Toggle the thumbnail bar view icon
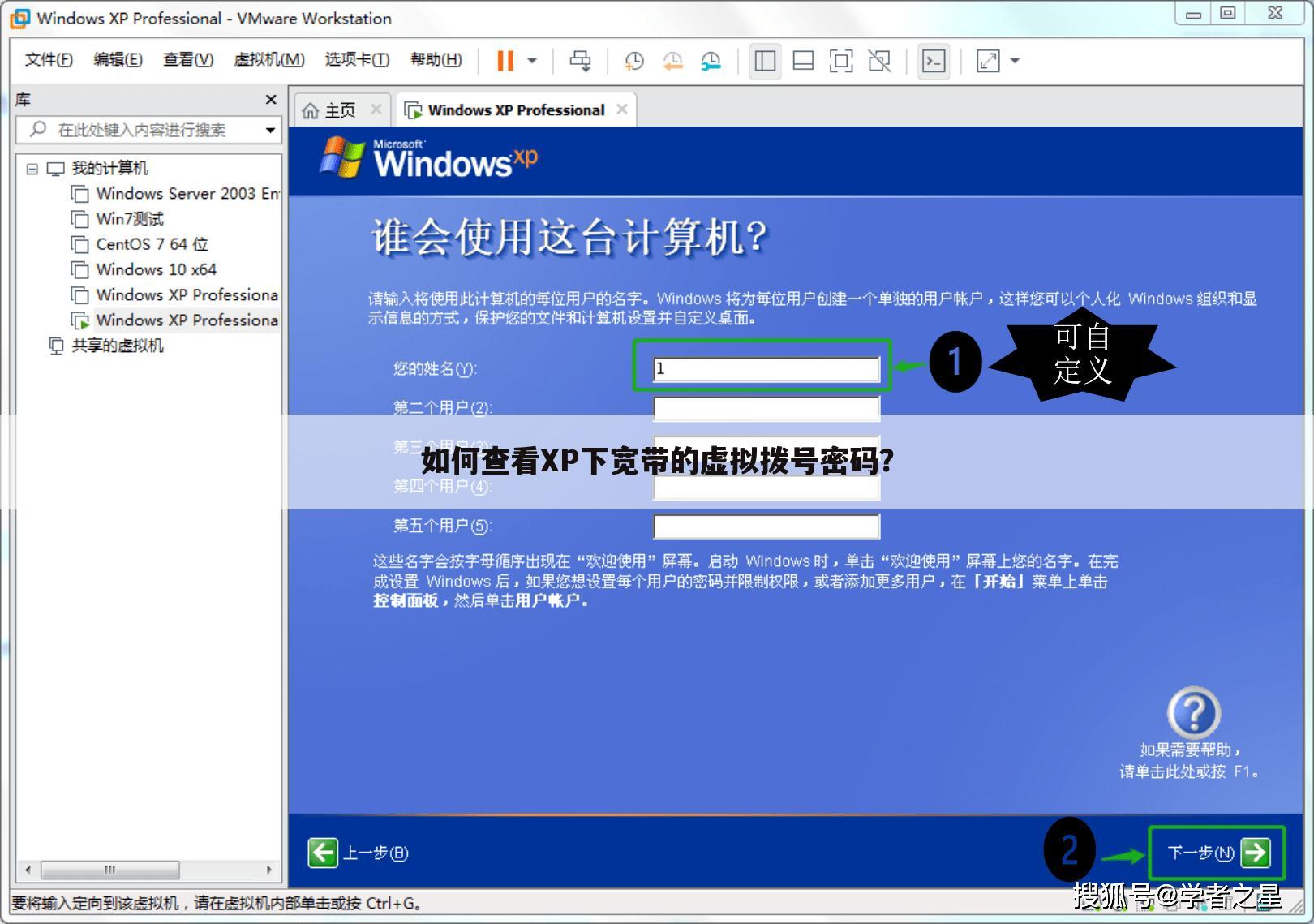 pyautogui.click(x=803, y=61)
